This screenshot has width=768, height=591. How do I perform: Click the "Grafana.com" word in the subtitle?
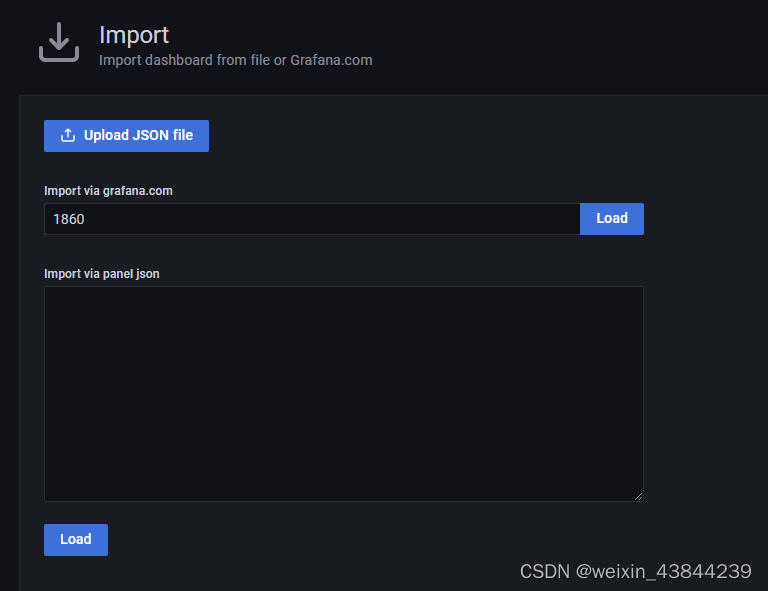pos(331,60)
